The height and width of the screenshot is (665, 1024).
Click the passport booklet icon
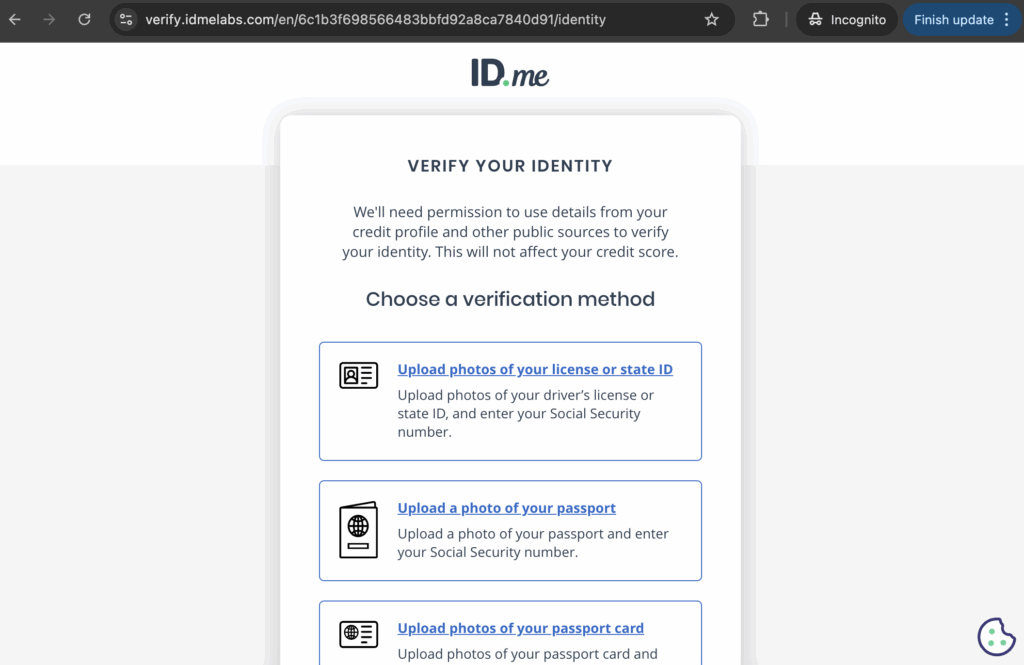point(359,529)
